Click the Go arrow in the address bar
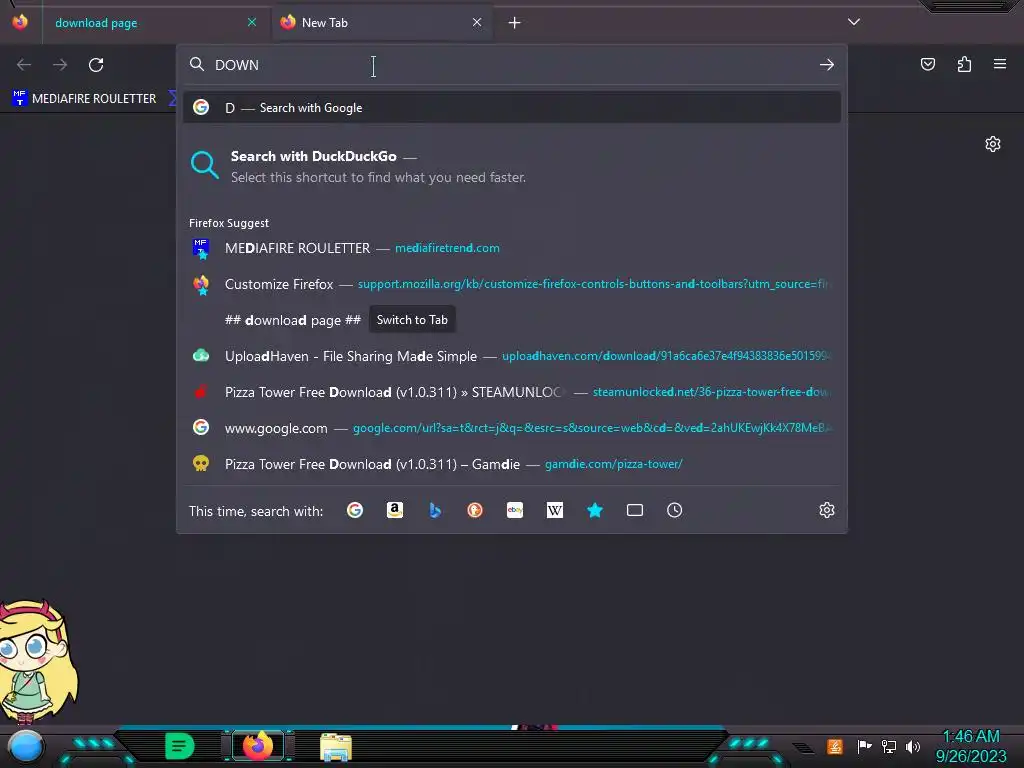 click(827, 65)
